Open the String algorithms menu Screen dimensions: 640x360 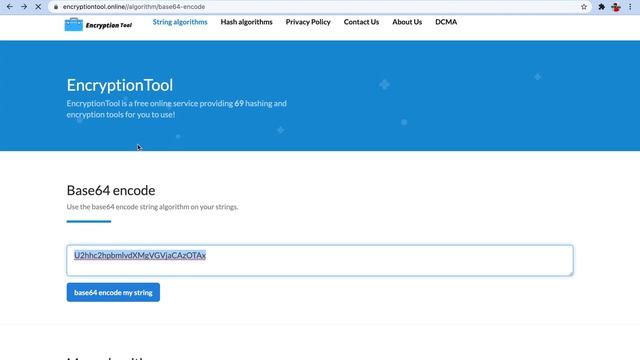point(180,22)
